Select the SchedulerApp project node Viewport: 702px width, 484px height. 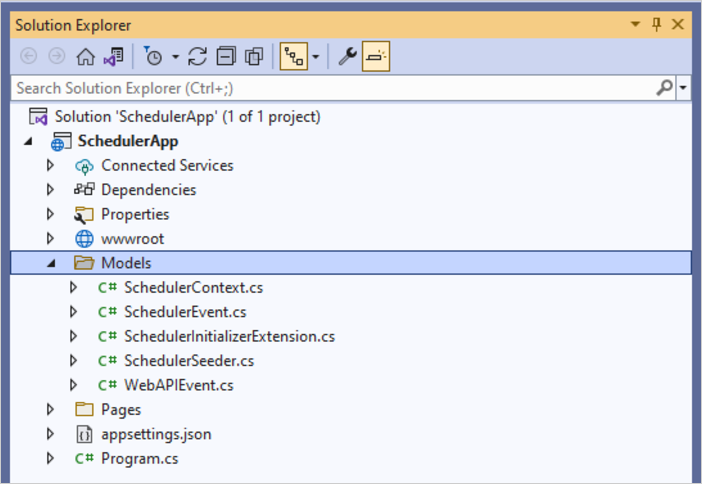pyautogui.click(x=128, y=141)
